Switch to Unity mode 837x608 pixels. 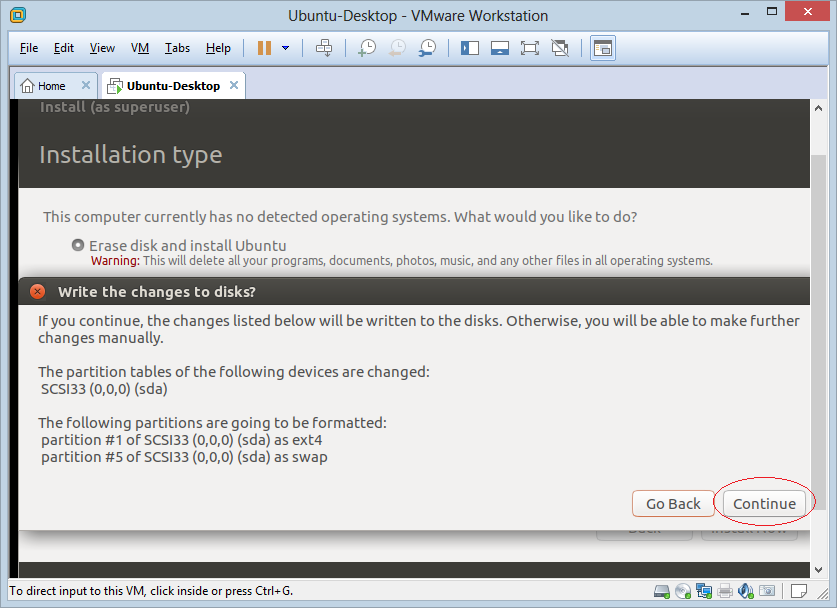560,48
